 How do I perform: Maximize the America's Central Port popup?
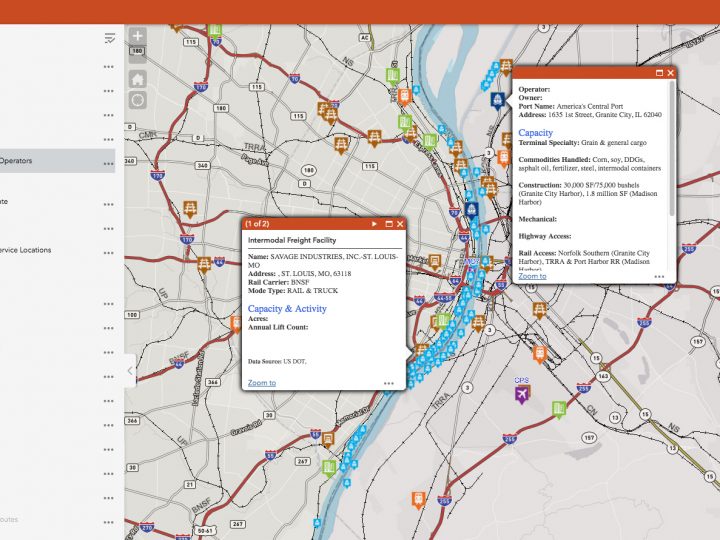click(660, 73)
